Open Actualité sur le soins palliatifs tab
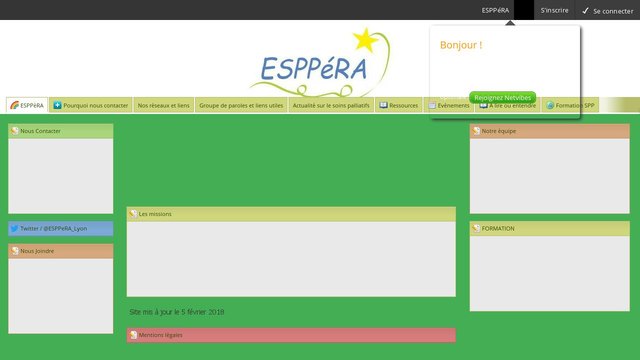 tap(331, 105)
